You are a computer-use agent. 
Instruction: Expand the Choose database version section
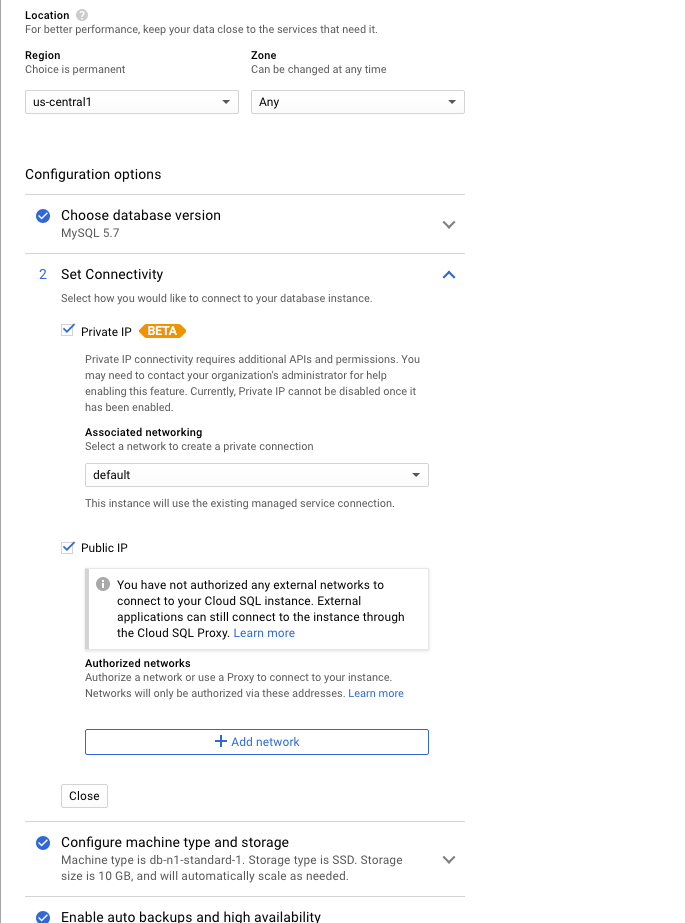449,225
